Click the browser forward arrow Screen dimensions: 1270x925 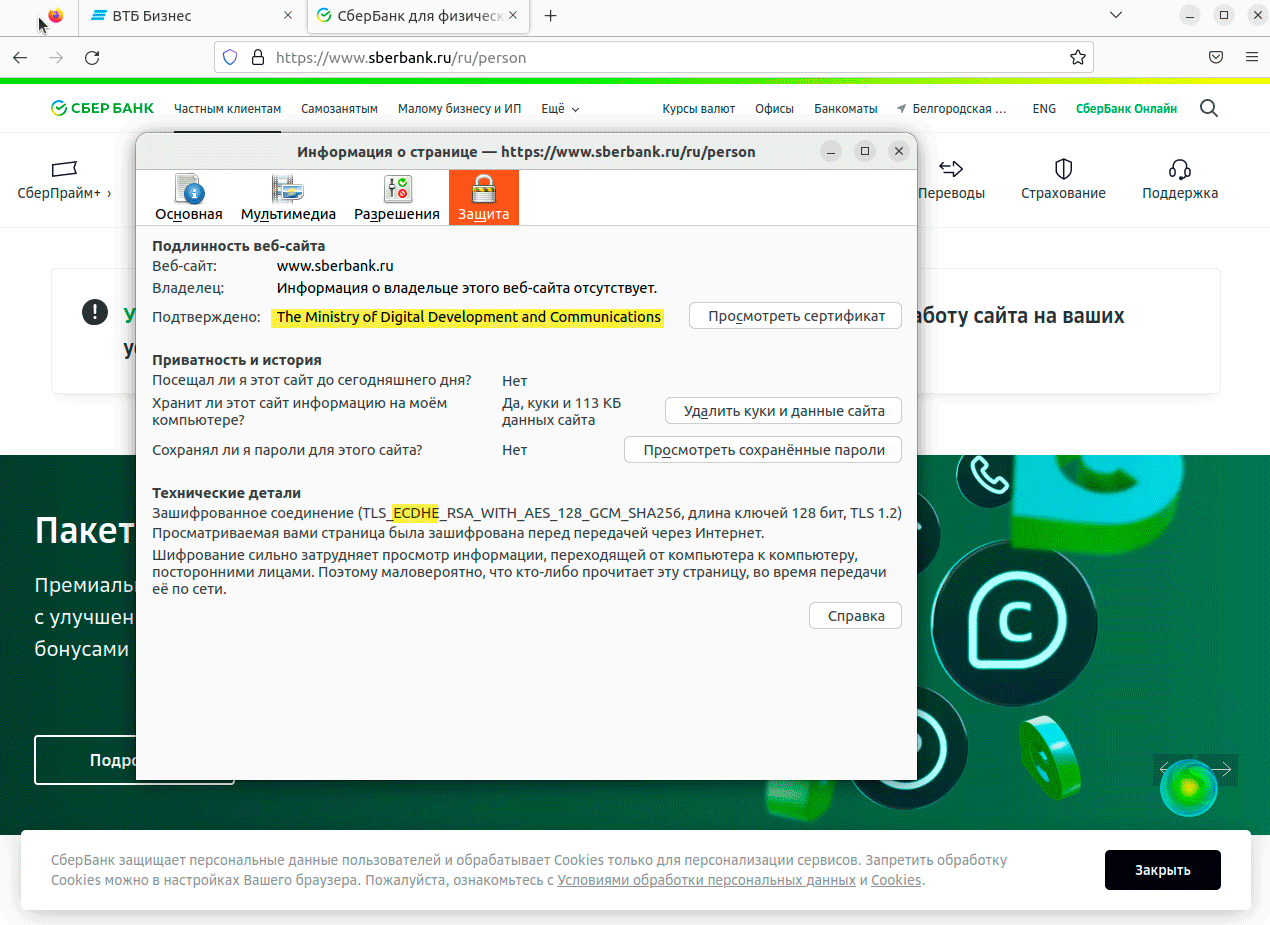click(x=56, y=58)
